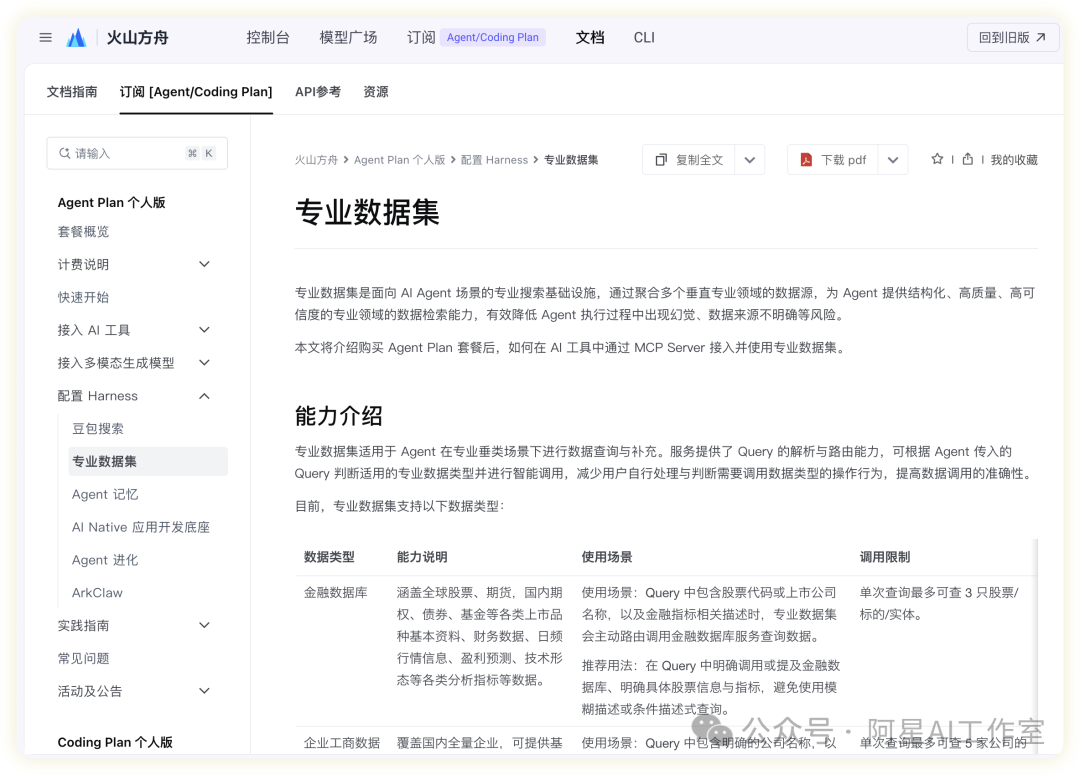Viewport: 1080px width, 775px height.
Task: Click 火山方舟 breadcrumb link
Action: pos(316,160)
